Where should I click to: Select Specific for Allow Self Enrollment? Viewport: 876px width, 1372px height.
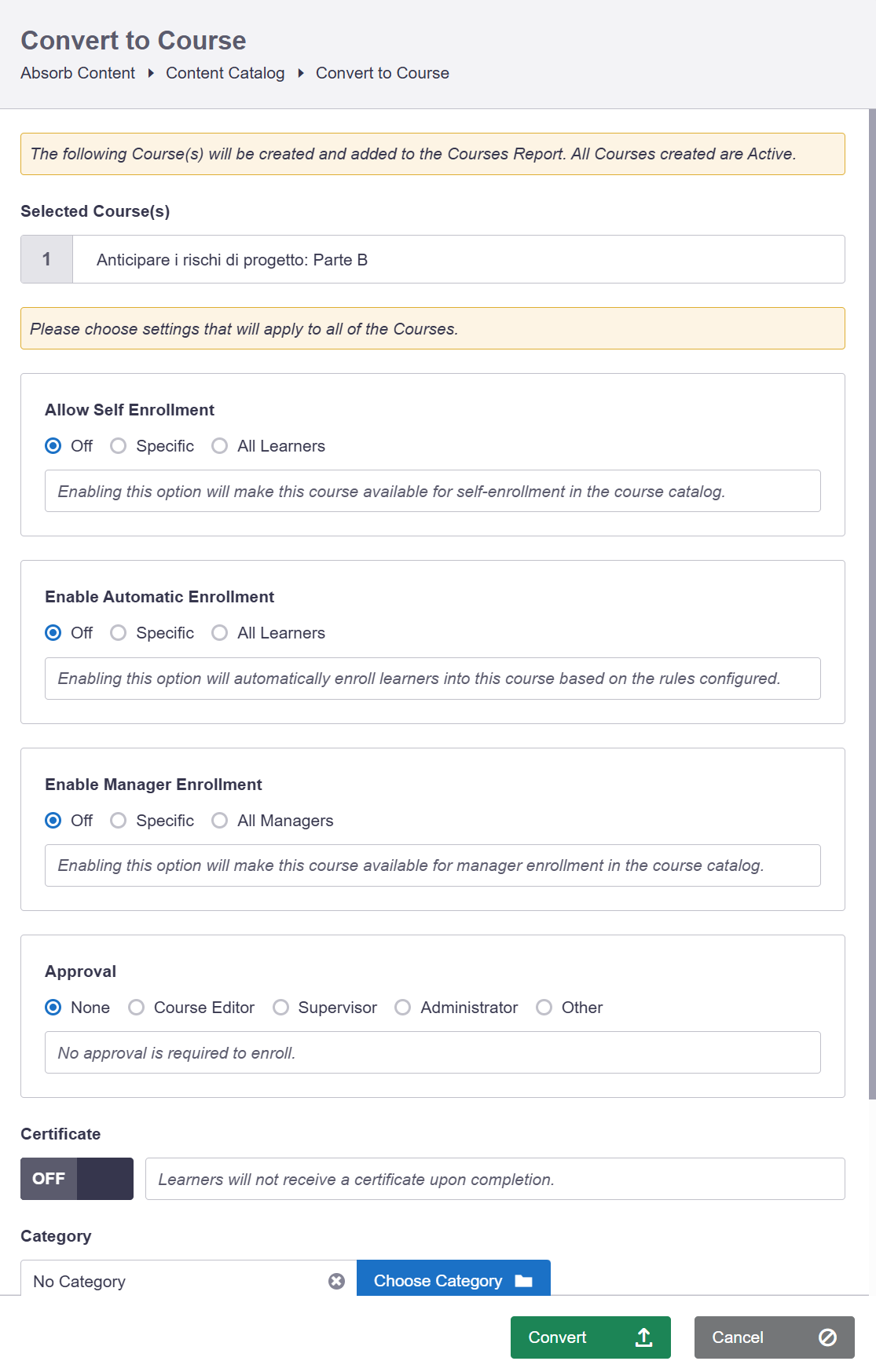(x=119, y=446)
